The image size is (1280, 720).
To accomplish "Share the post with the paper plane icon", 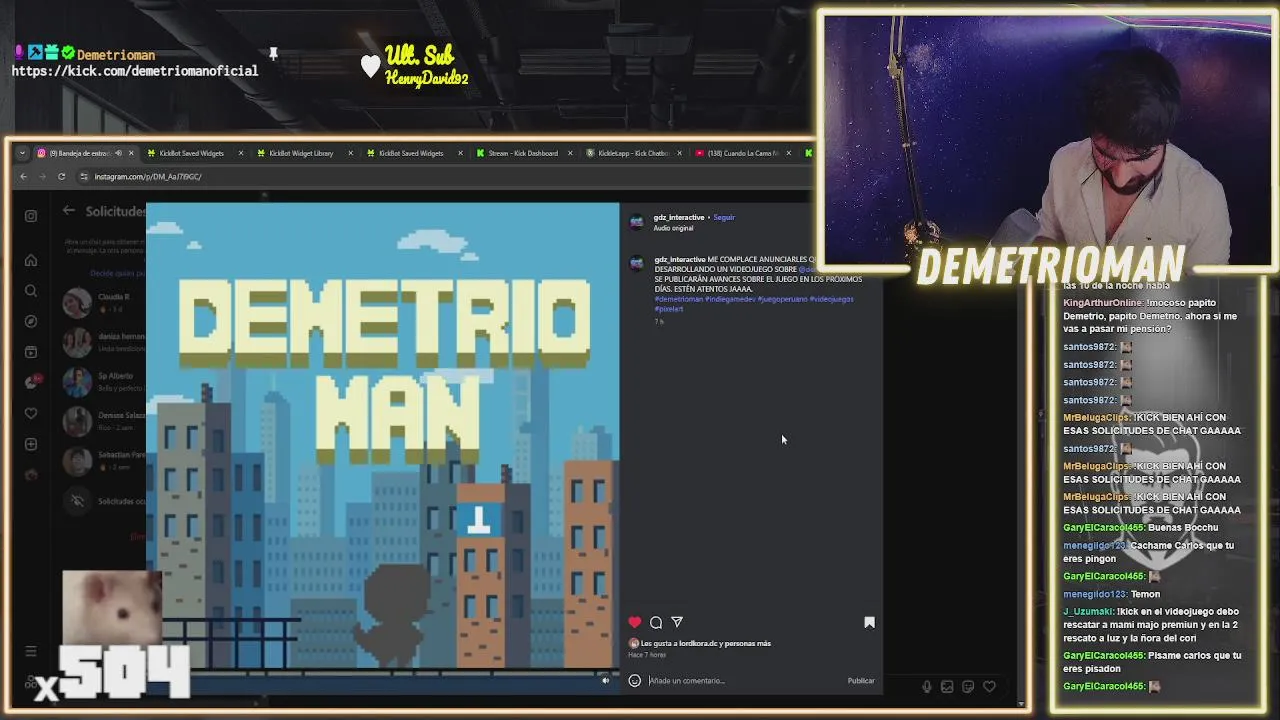I will (677, 622).
